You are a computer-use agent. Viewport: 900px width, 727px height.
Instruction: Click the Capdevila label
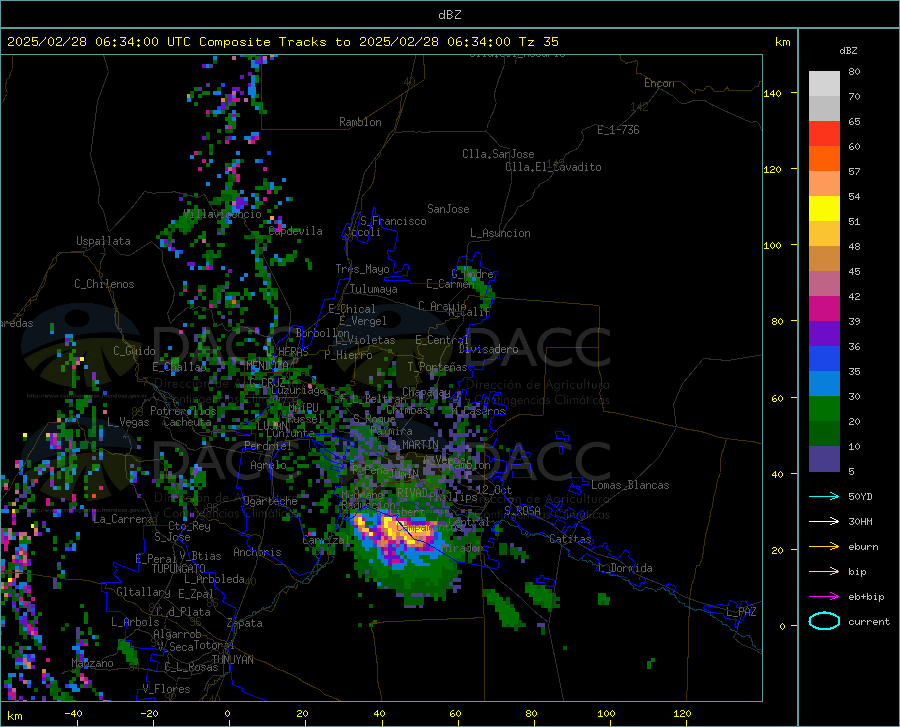coord(295,231)
